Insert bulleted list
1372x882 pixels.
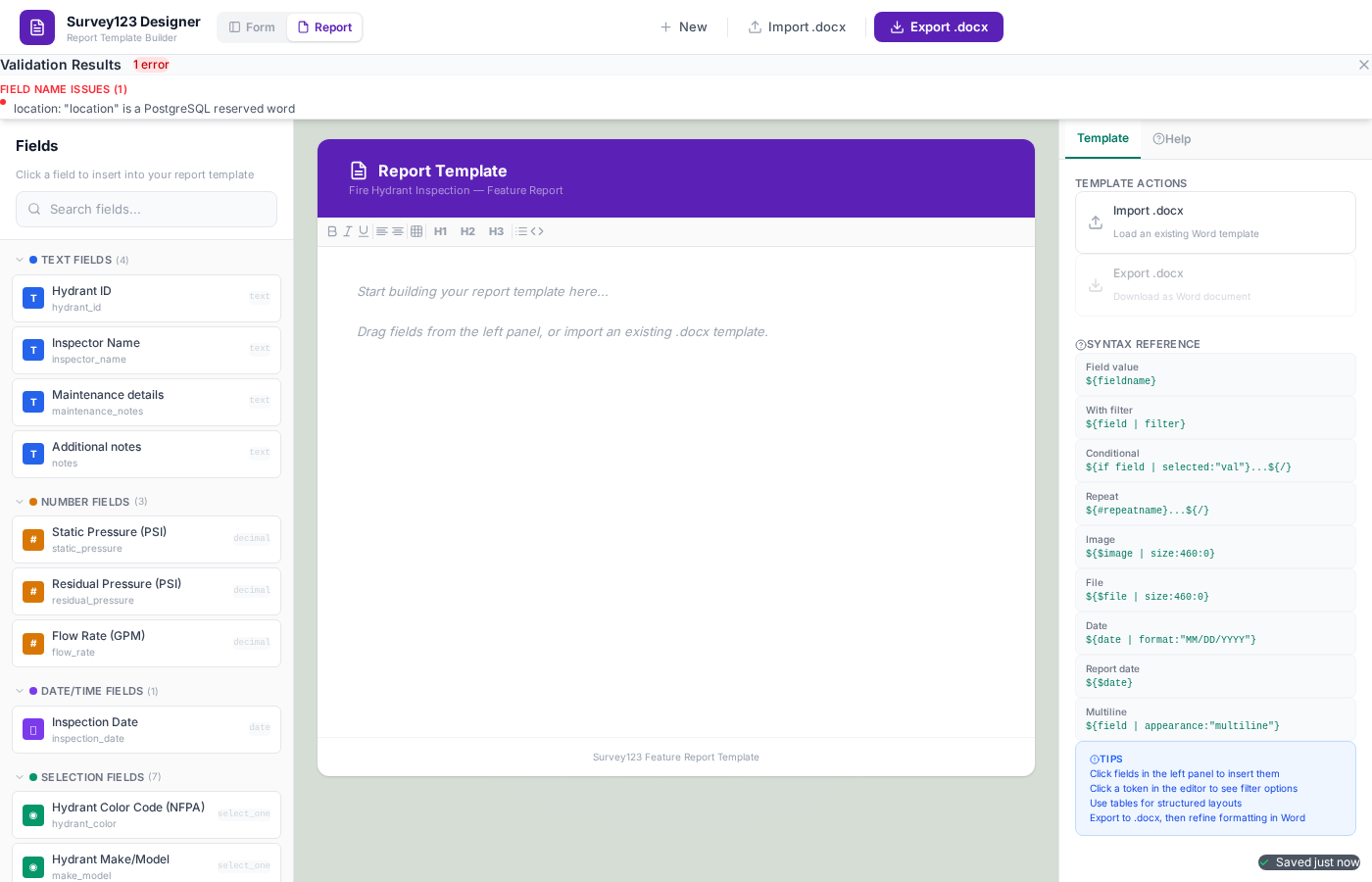pos(521,231)
